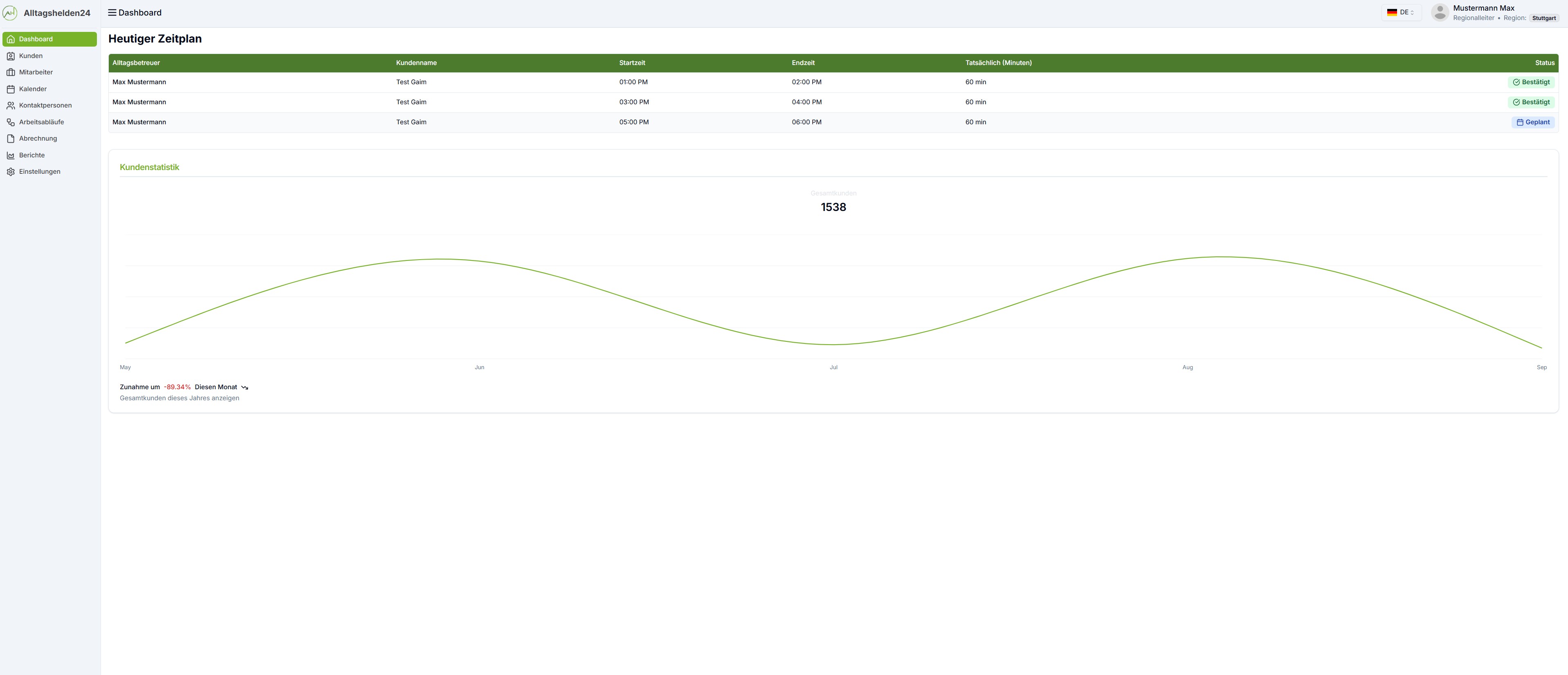The width and height of the screenshot is (1568, 675).
Task: Click the downward trend arrow icon
Action: pos(245,387)
